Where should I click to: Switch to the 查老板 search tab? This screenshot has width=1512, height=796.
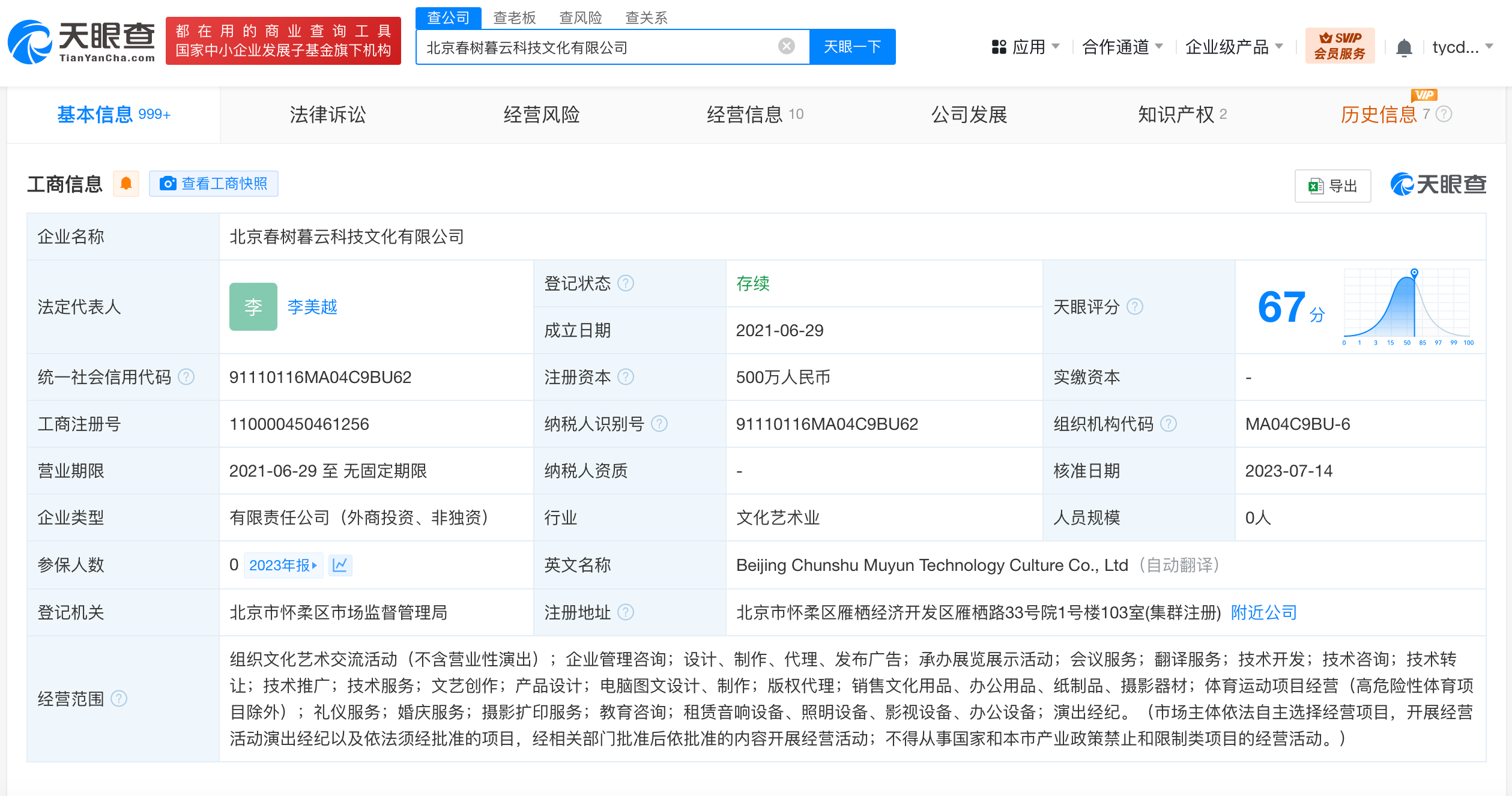click(x=514, y=18)
